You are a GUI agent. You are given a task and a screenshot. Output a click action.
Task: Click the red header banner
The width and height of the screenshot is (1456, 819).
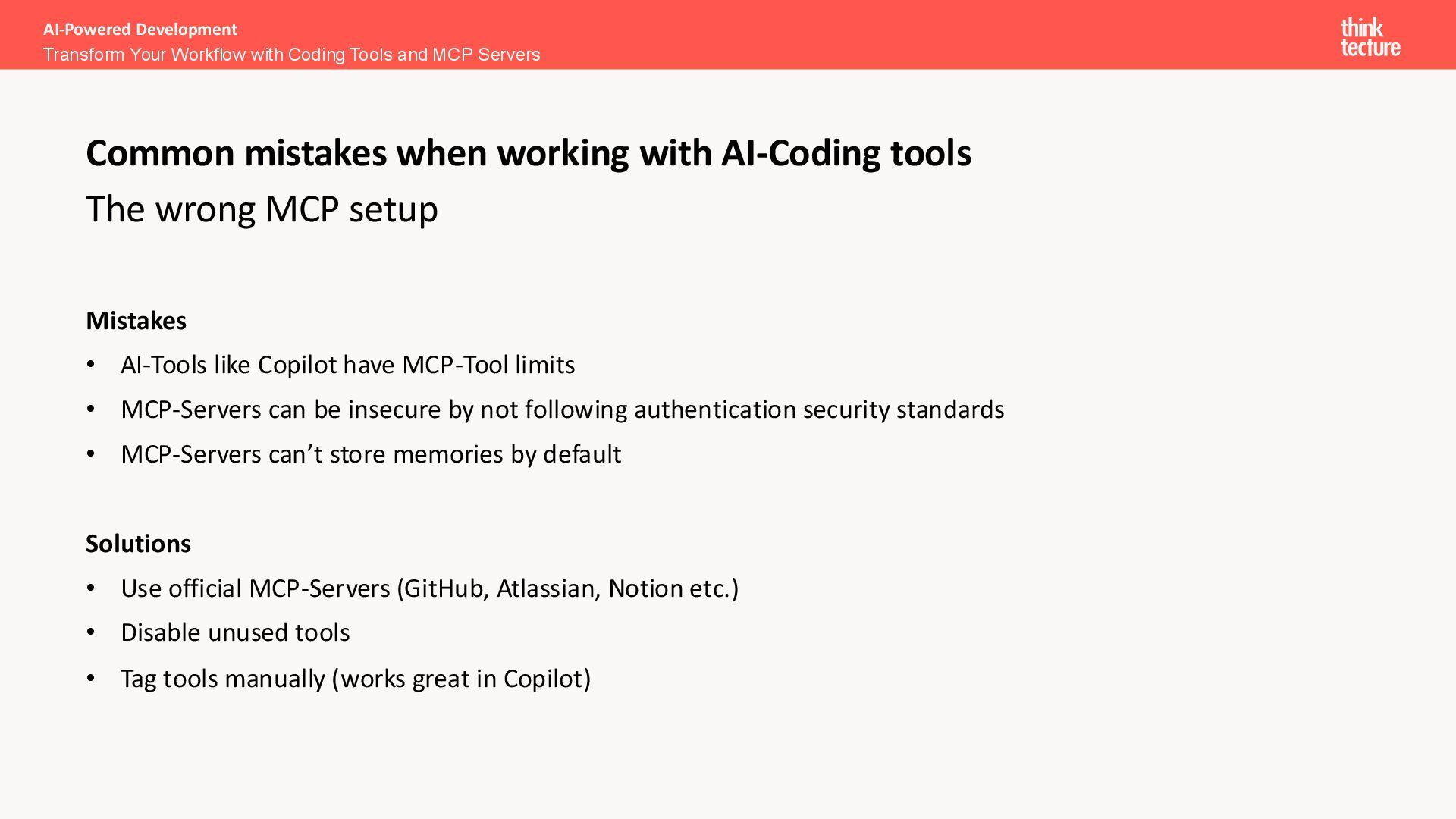[x=728, y=35]
